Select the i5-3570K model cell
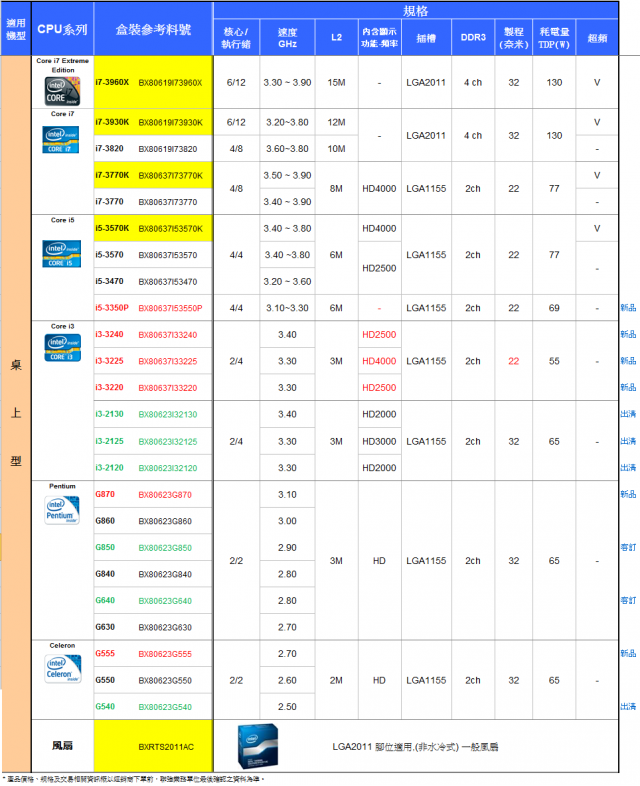640x786 pixels. (x=112, y=229)
